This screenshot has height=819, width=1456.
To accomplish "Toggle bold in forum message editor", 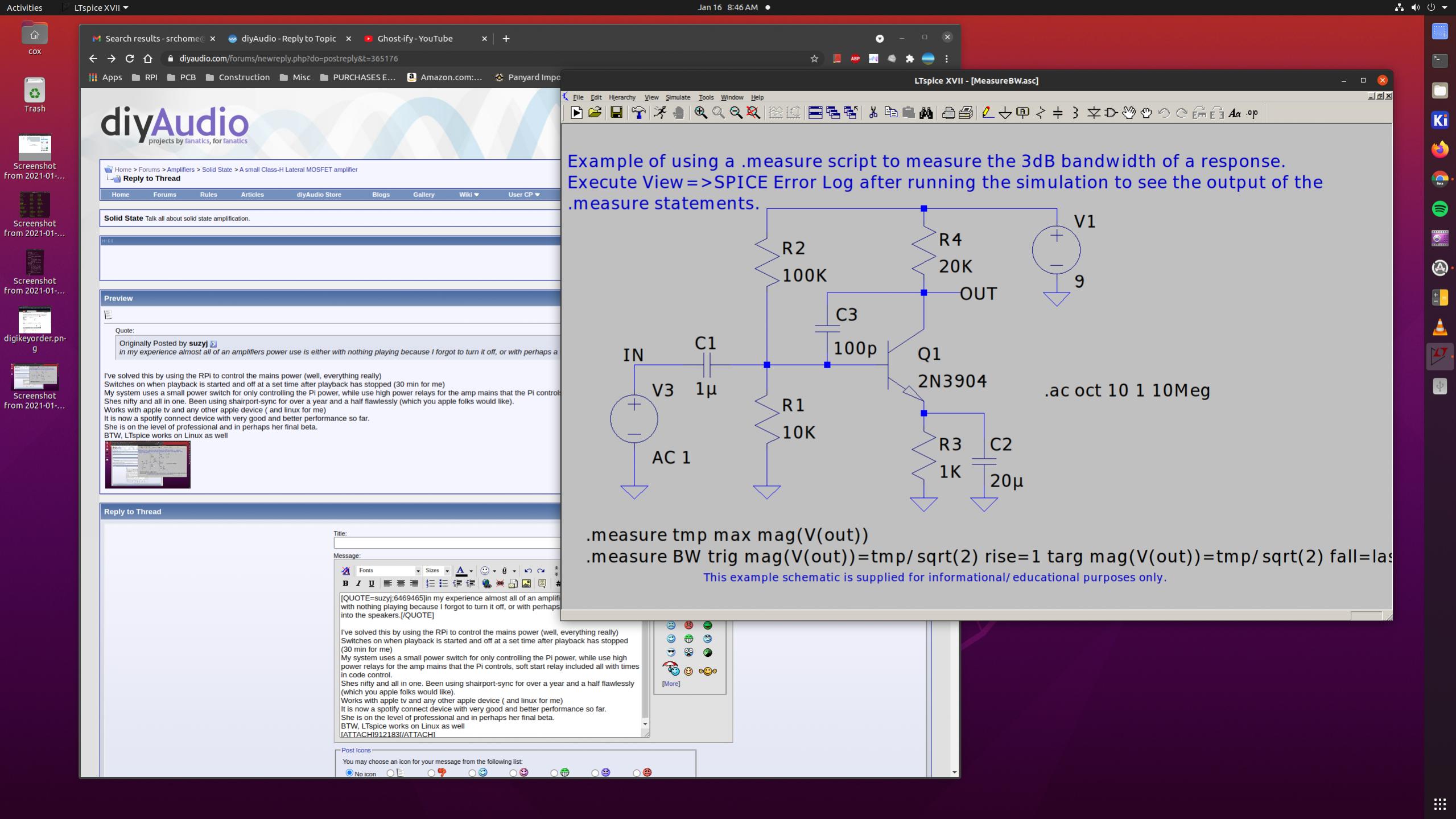I will point(345,583).
